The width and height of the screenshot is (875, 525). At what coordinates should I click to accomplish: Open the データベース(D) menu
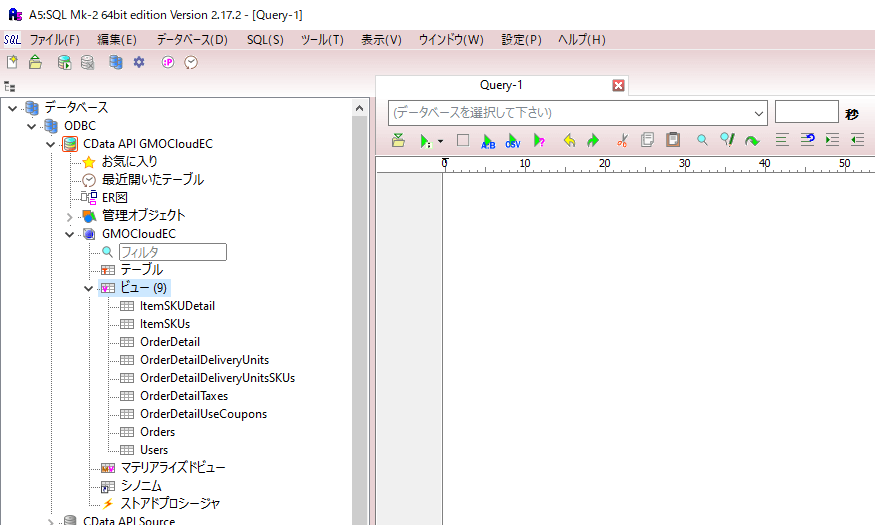[x=192, y=40]
